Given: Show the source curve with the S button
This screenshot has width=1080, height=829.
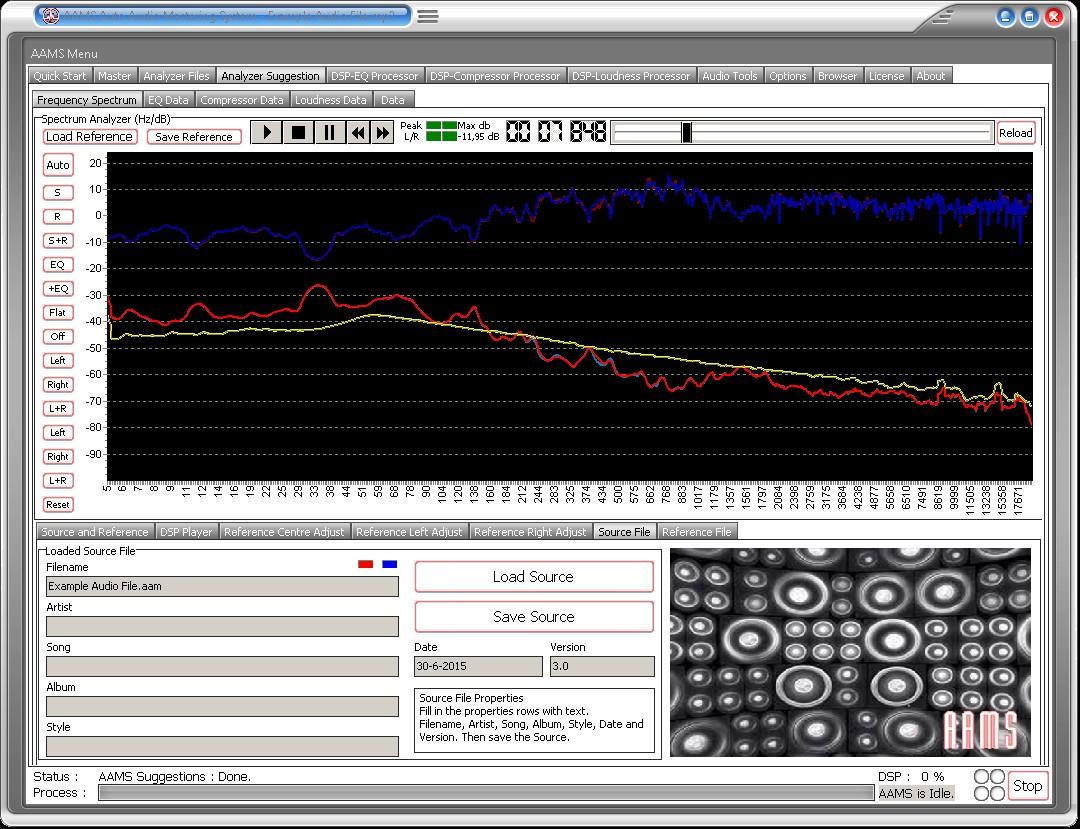Looking at the screenshot, I should [58, 192].
